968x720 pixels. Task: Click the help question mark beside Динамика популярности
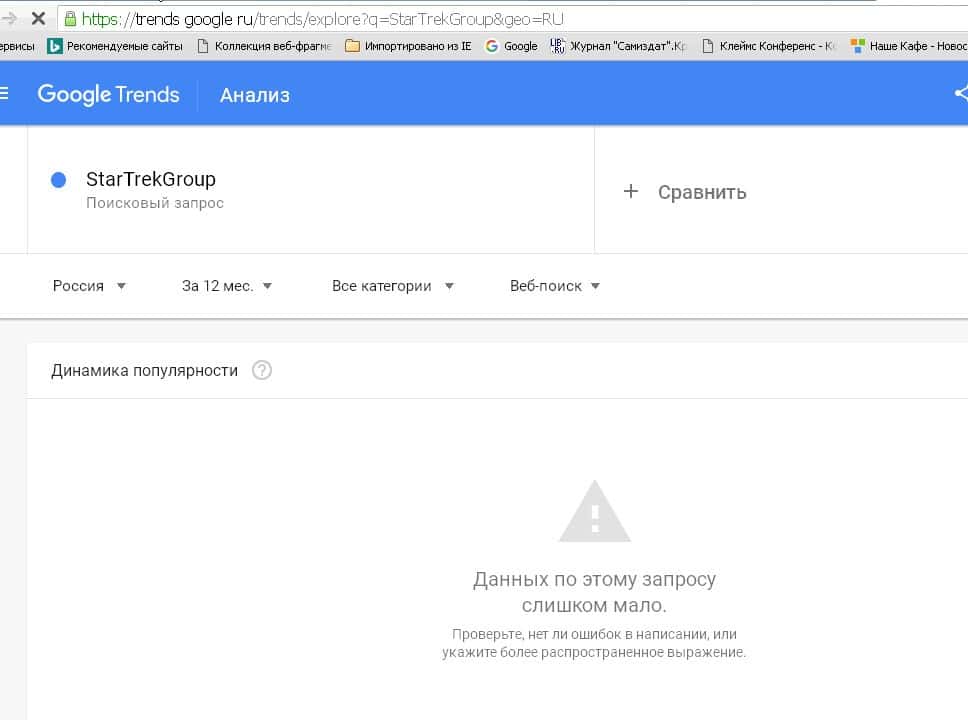tap(262, 371)
